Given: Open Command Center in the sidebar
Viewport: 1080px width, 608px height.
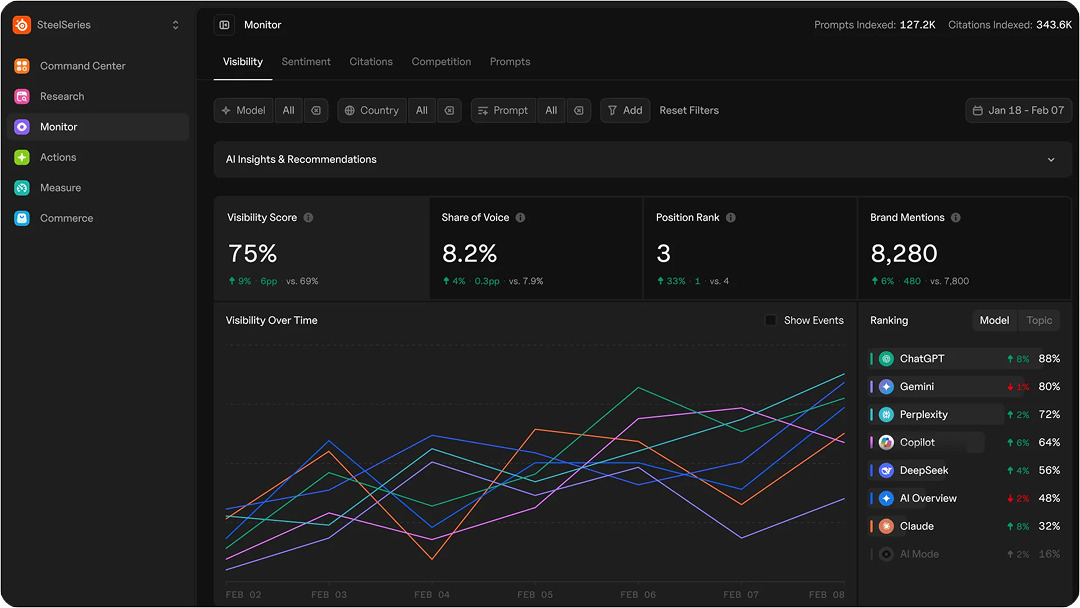Looking at the screenshot, I should click(x=98, y=66).
